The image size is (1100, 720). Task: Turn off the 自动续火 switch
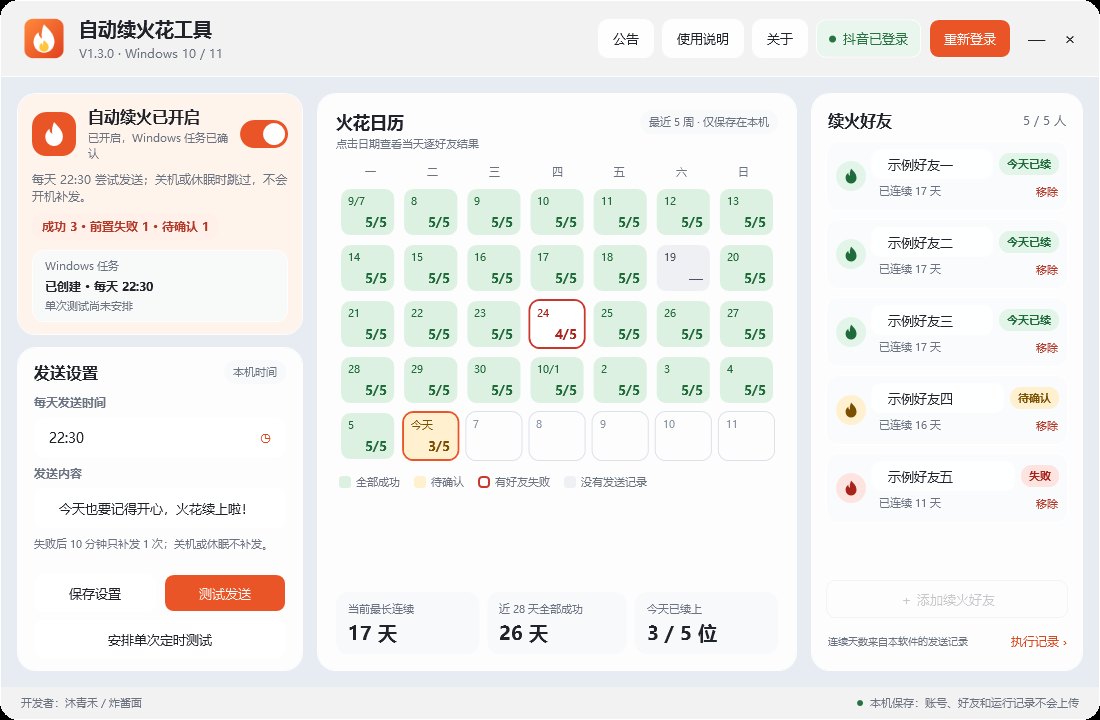(x=264, y=134)
